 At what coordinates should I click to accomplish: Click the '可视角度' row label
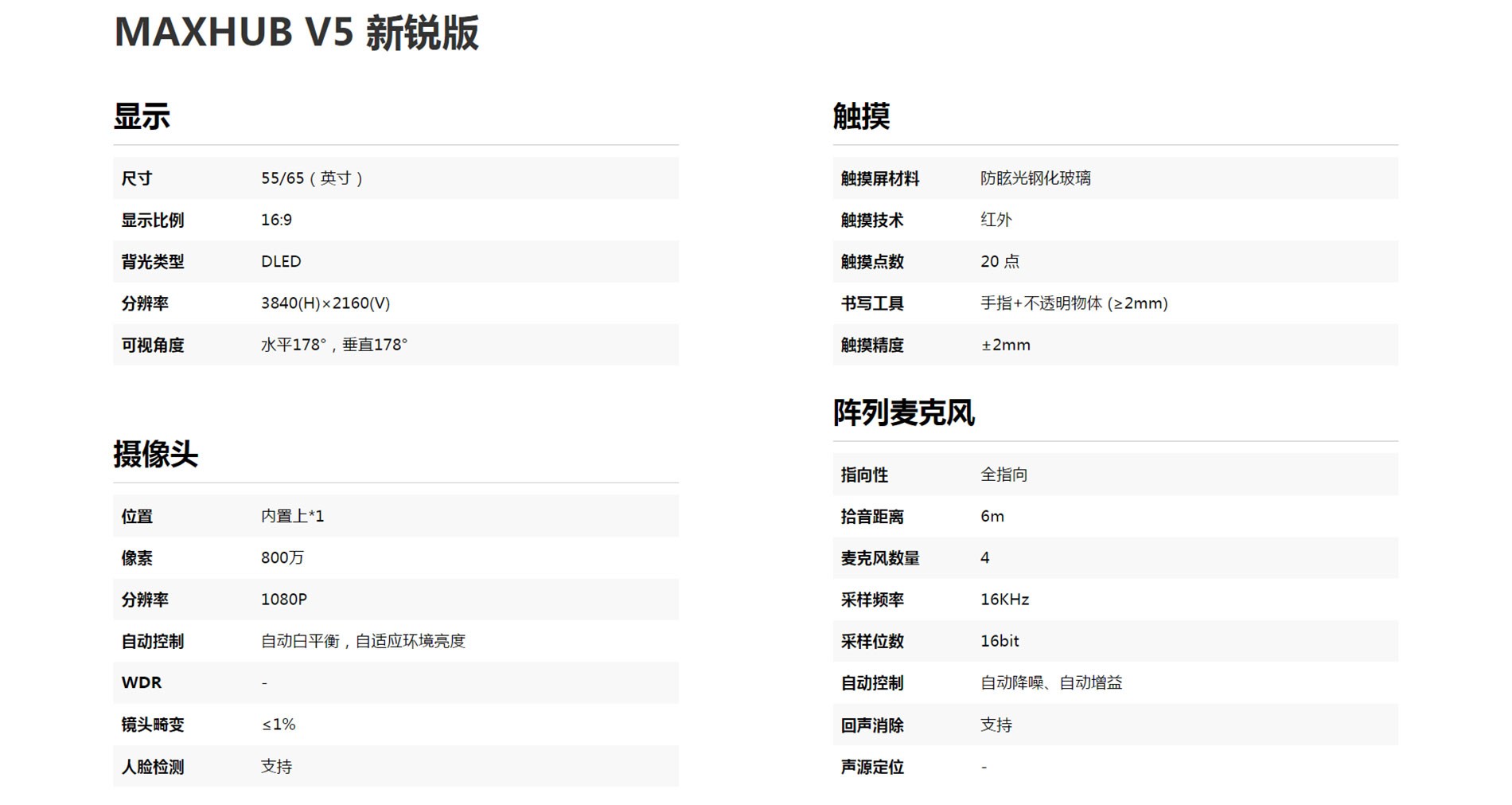pos(152,346)
